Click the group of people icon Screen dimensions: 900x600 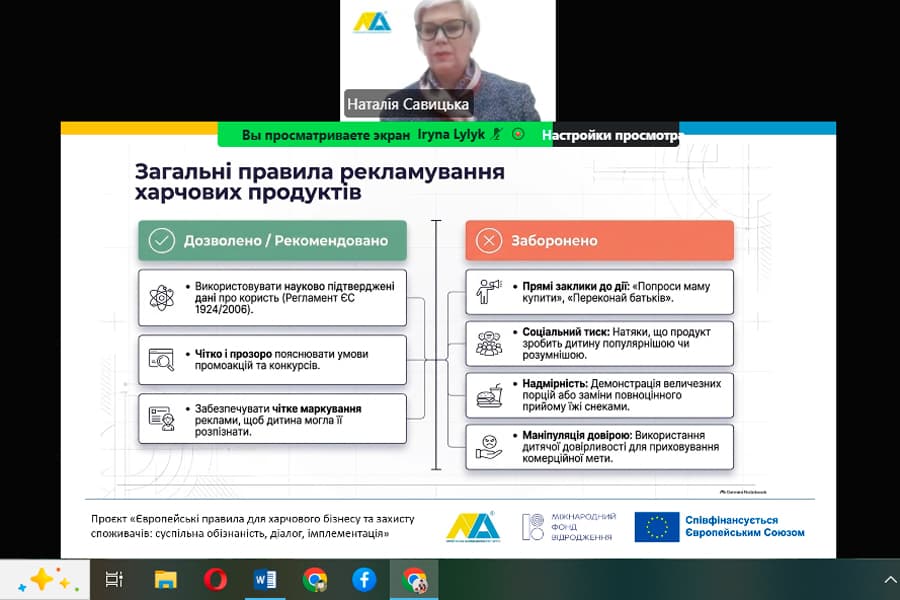489,343
